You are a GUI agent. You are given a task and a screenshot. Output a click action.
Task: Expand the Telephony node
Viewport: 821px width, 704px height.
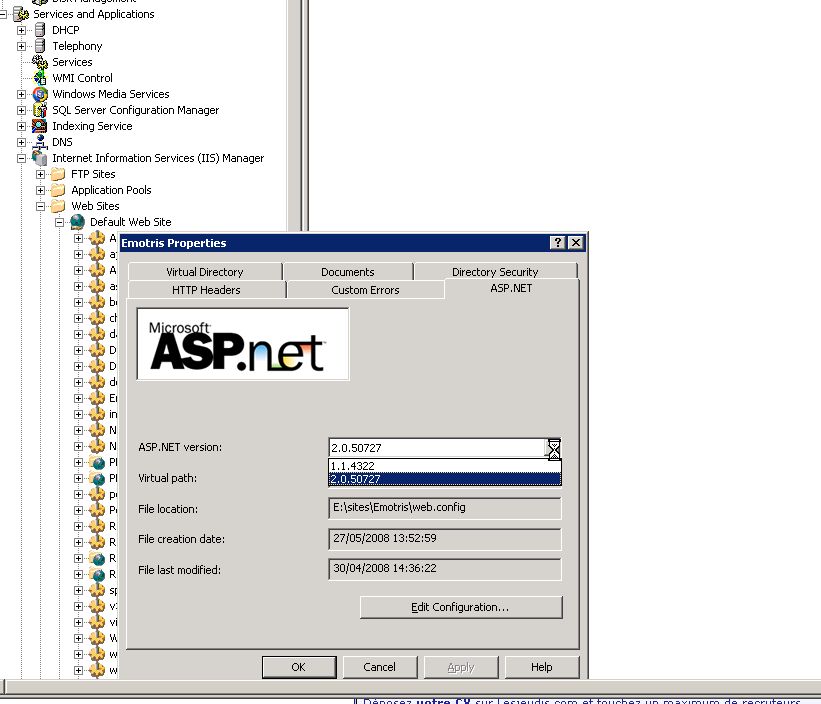coord(21,47)
